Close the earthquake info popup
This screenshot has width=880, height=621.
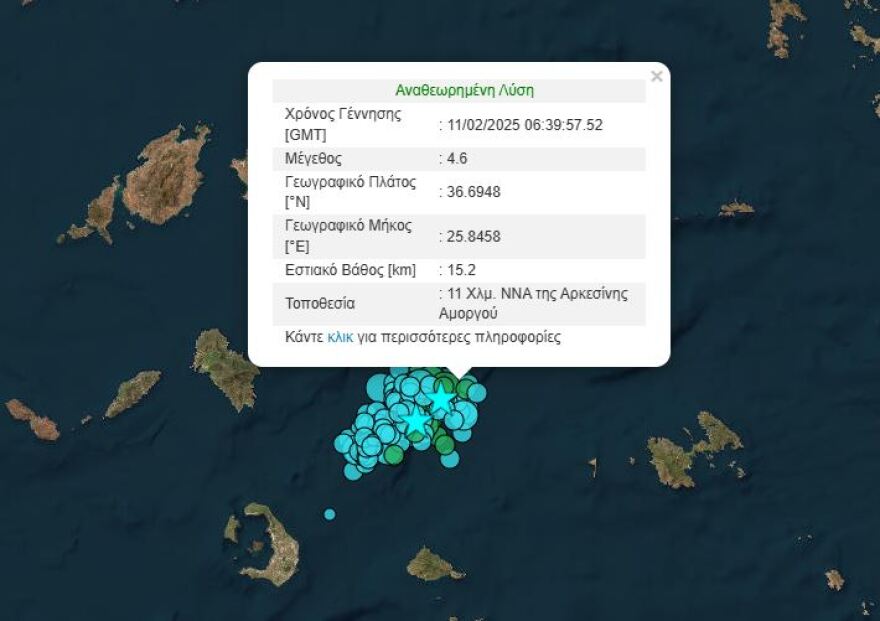(656, 77)
